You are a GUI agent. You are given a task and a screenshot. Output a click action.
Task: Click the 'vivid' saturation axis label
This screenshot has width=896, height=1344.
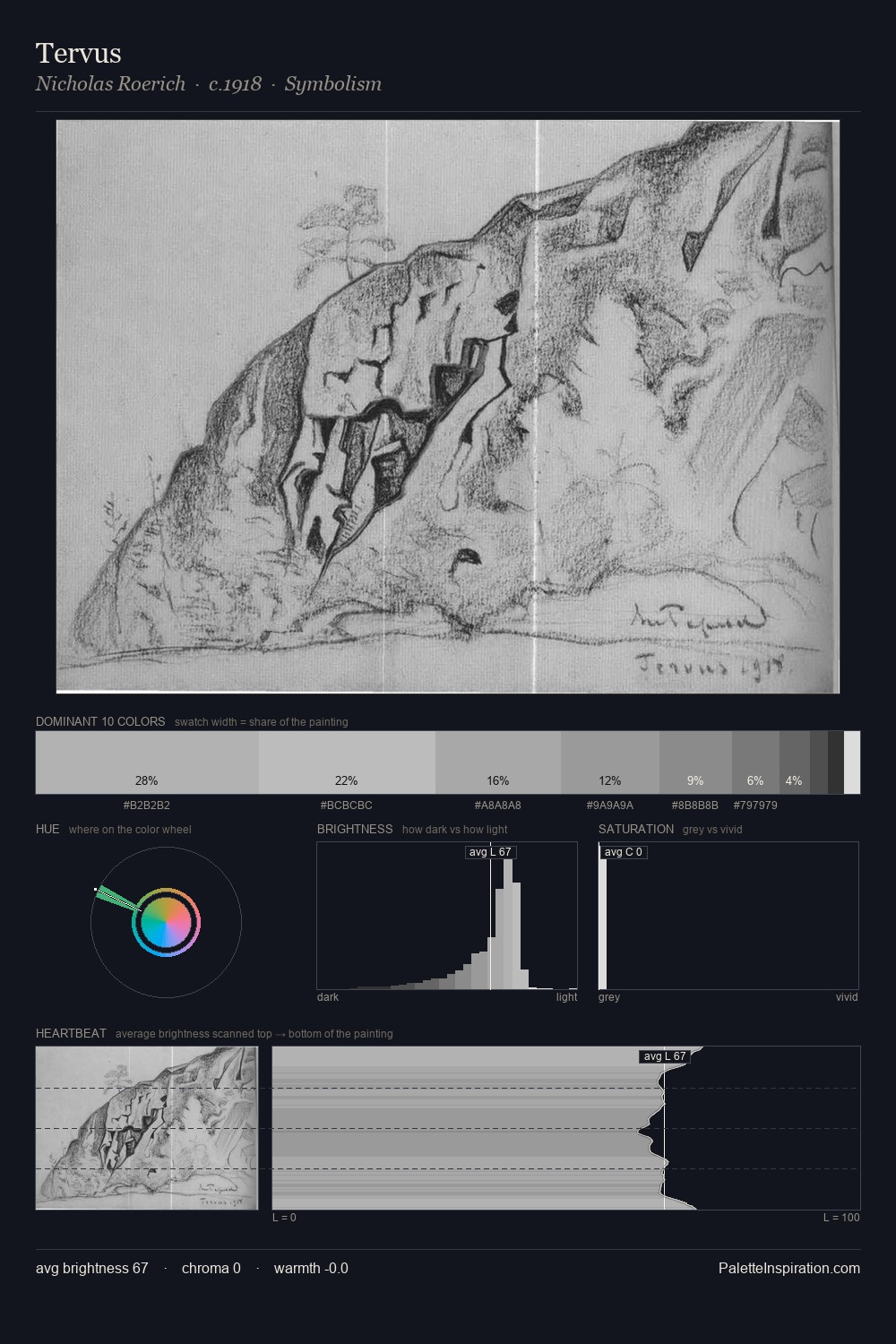pyautogui.click(x=847, y=997)
